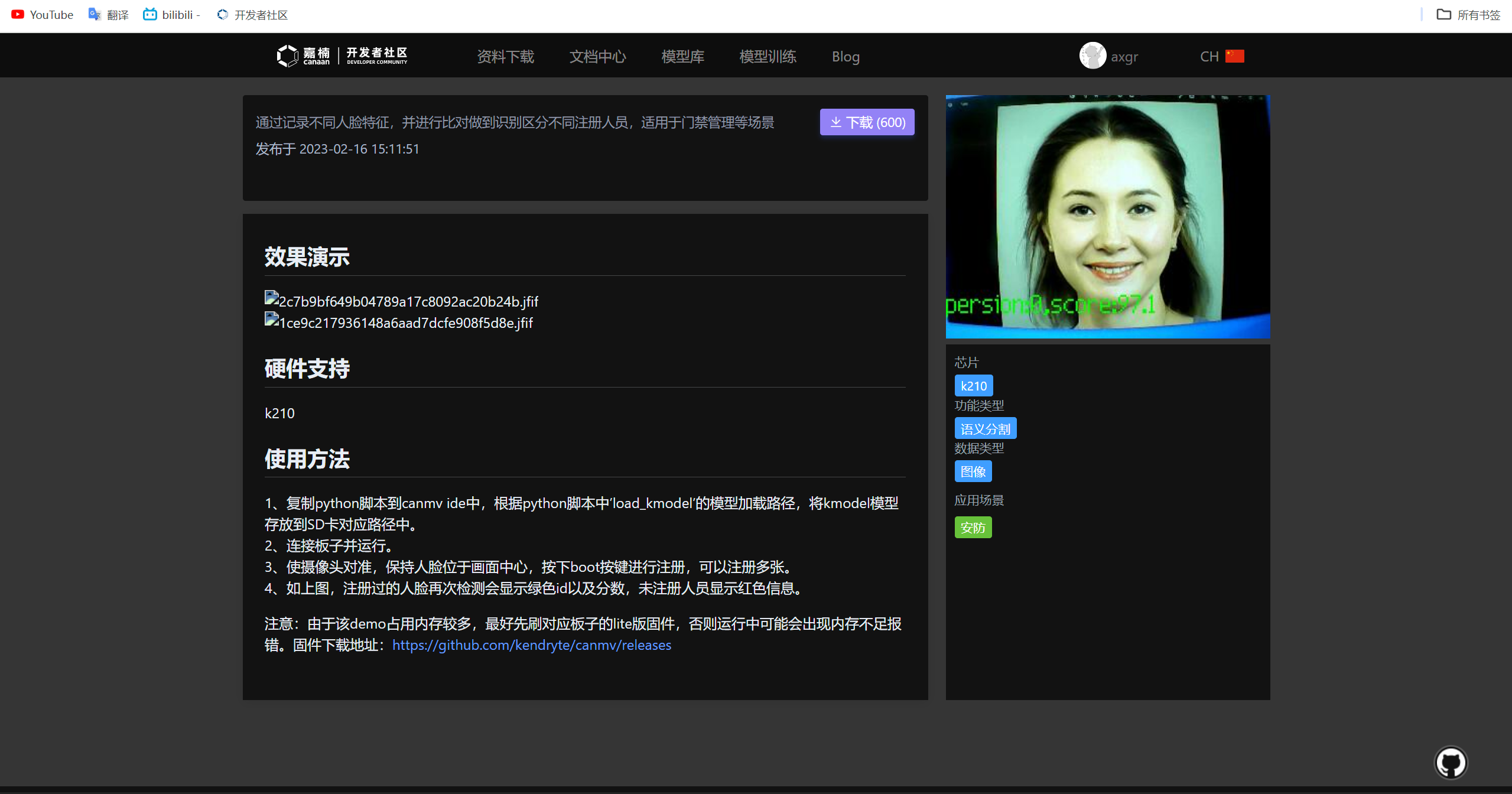Toggle the 安防 application scene tag
This screenshot has height=794, width=1512.
[973, 527]
